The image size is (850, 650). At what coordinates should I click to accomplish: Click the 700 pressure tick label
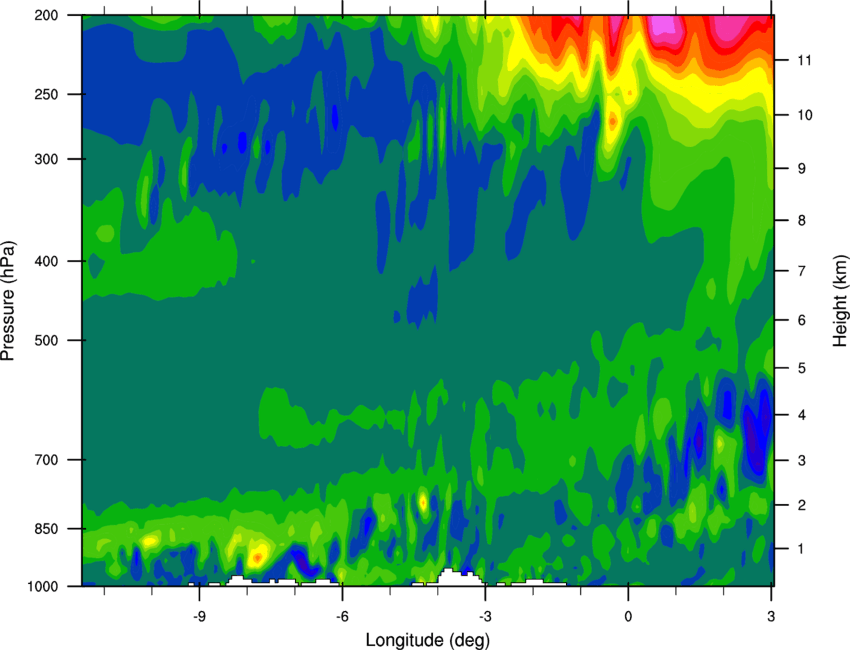(46, 460)
